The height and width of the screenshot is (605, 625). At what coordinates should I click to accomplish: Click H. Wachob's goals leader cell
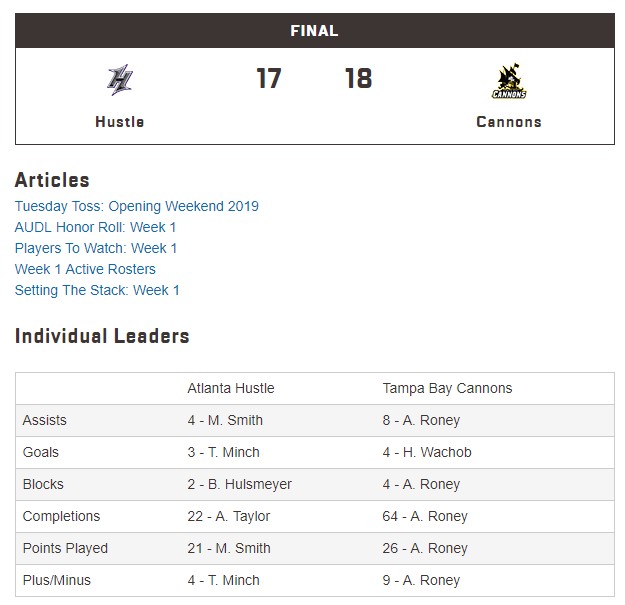click(x=427, y=452)
